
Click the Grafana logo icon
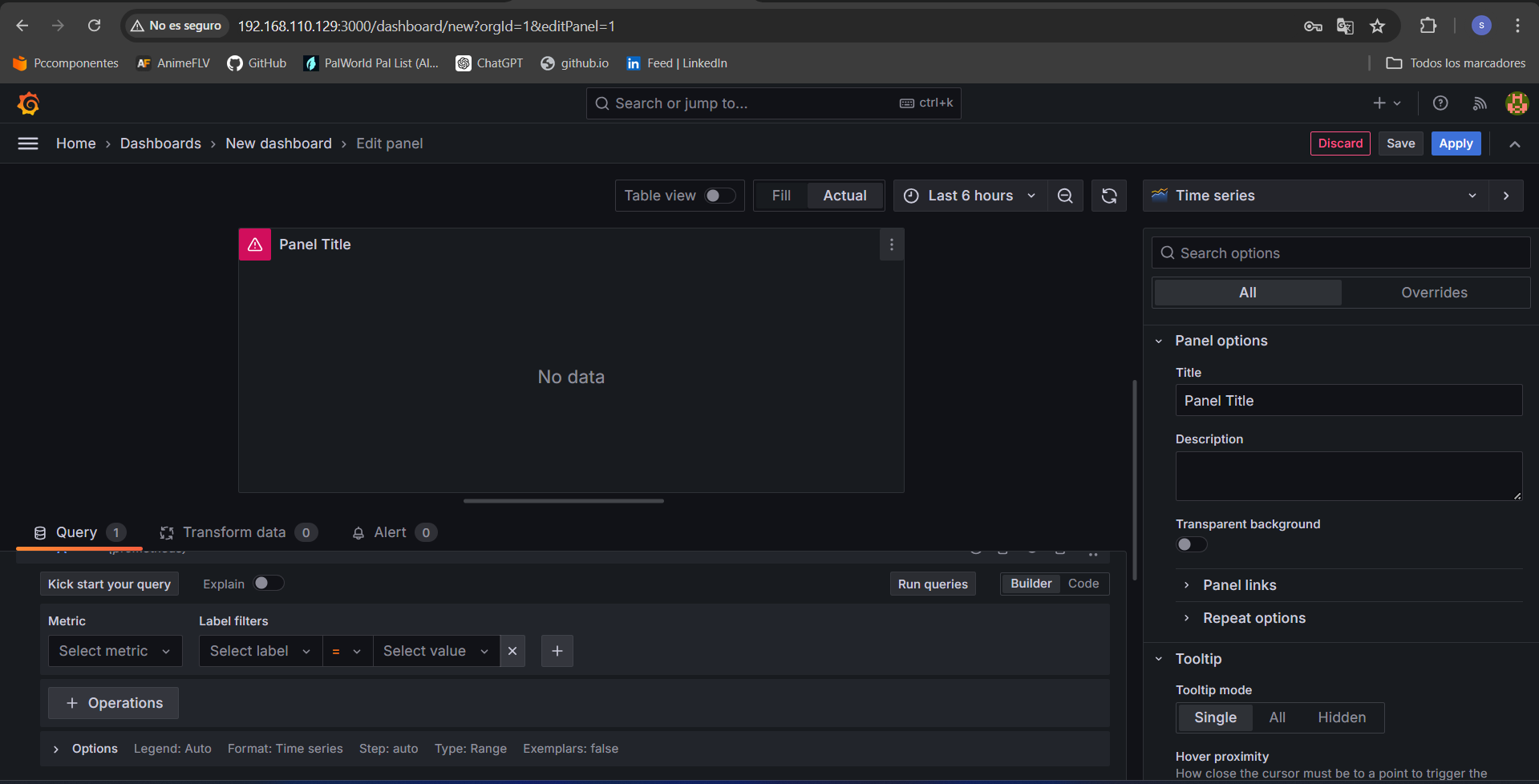(29, 103)
